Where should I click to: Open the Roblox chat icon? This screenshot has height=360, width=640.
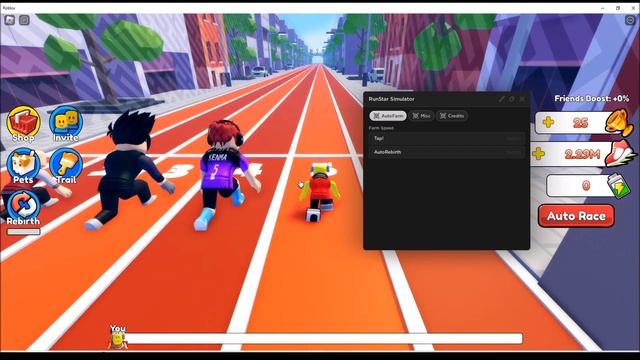(24, 20)
